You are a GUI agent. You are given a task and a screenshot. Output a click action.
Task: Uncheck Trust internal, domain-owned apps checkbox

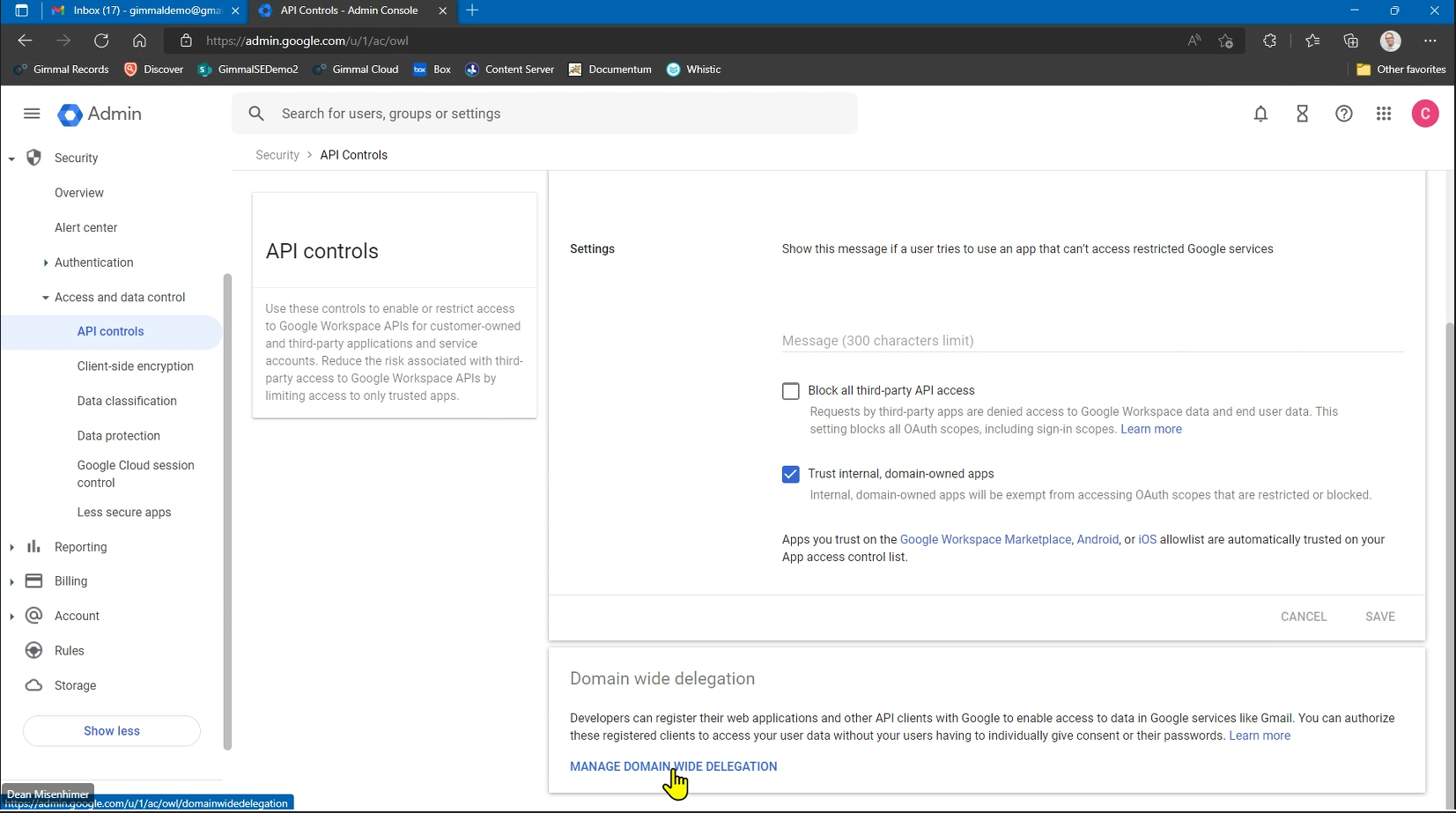point(790,474)
